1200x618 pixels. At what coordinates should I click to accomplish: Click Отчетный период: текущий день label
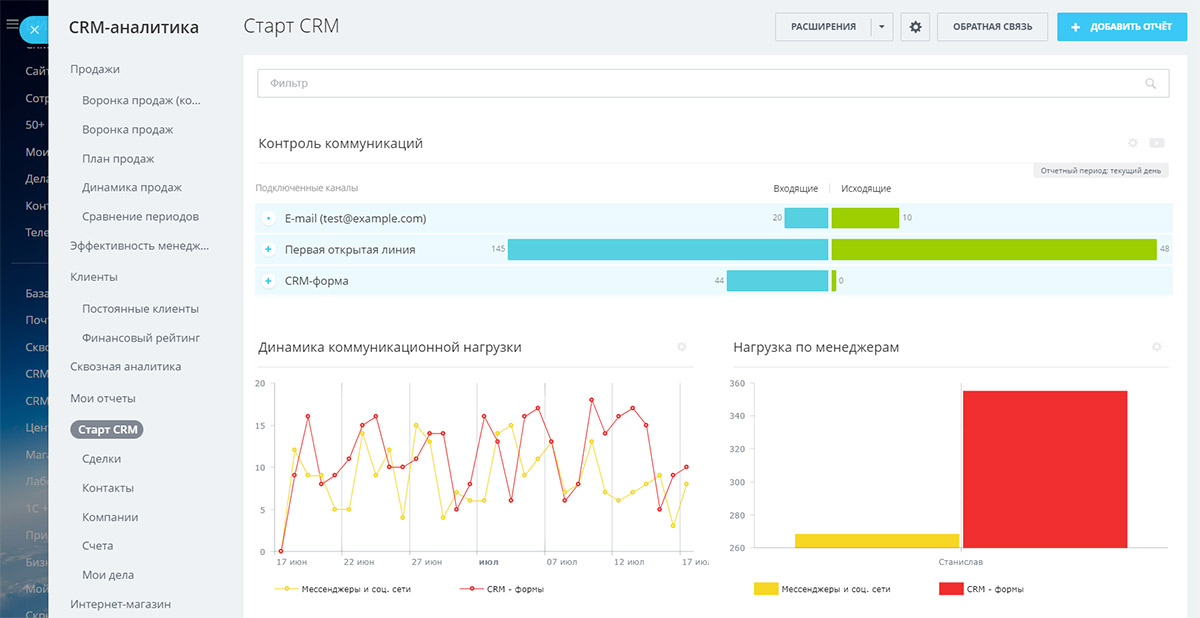click(x=1100, y=171)
